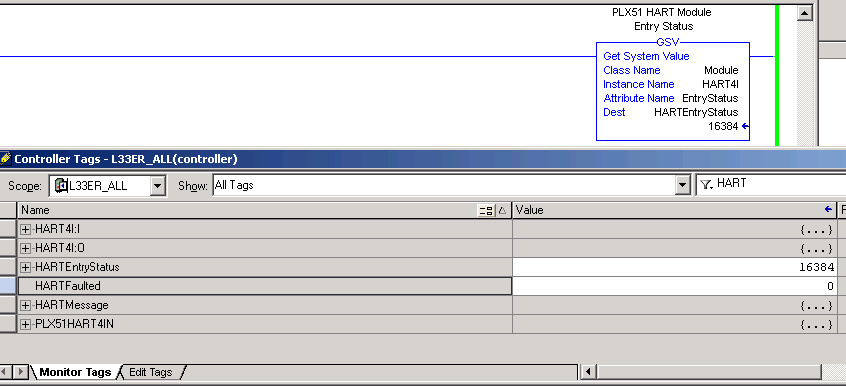
Task: Expand the PLX51HART4IN tag
Action: pos(25,324)
